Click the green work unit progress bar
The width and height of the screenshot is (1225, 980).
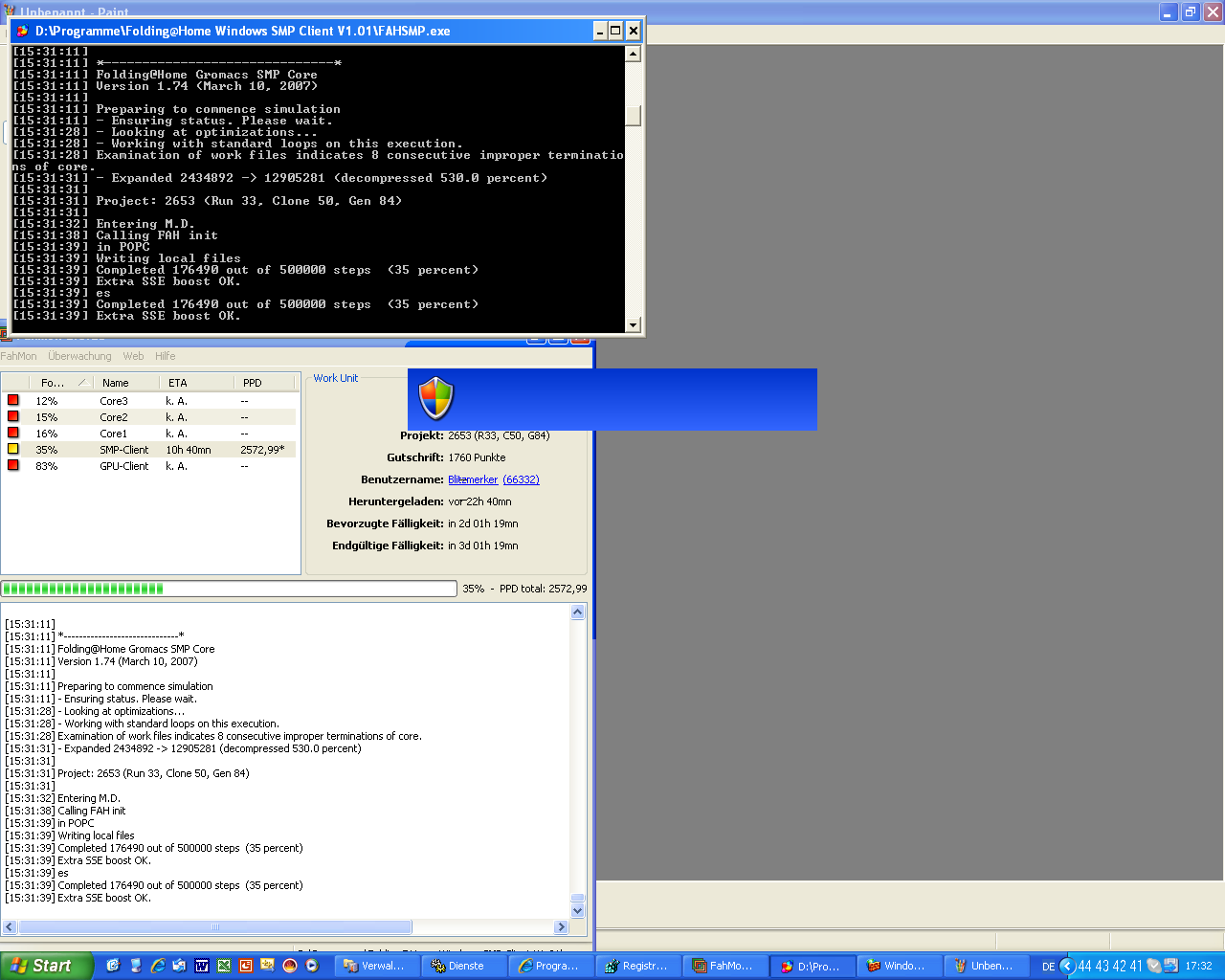coord(229,589)
